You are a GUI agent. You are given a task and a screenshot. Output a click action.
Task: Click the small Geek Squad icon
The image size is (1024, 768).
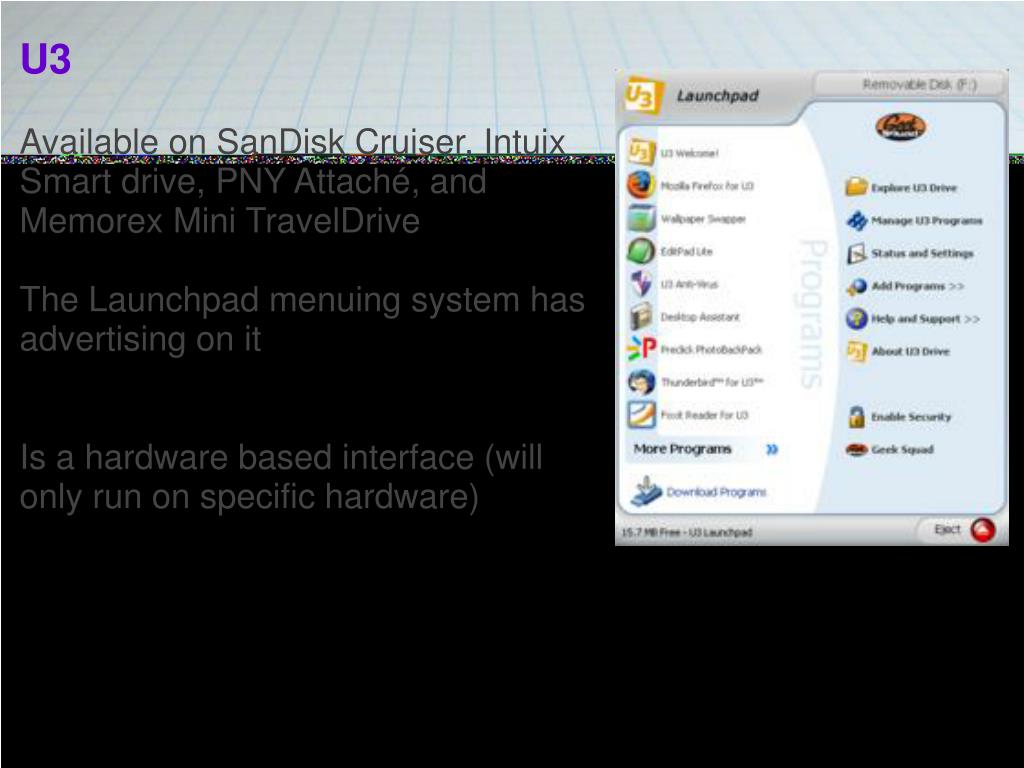856,449
